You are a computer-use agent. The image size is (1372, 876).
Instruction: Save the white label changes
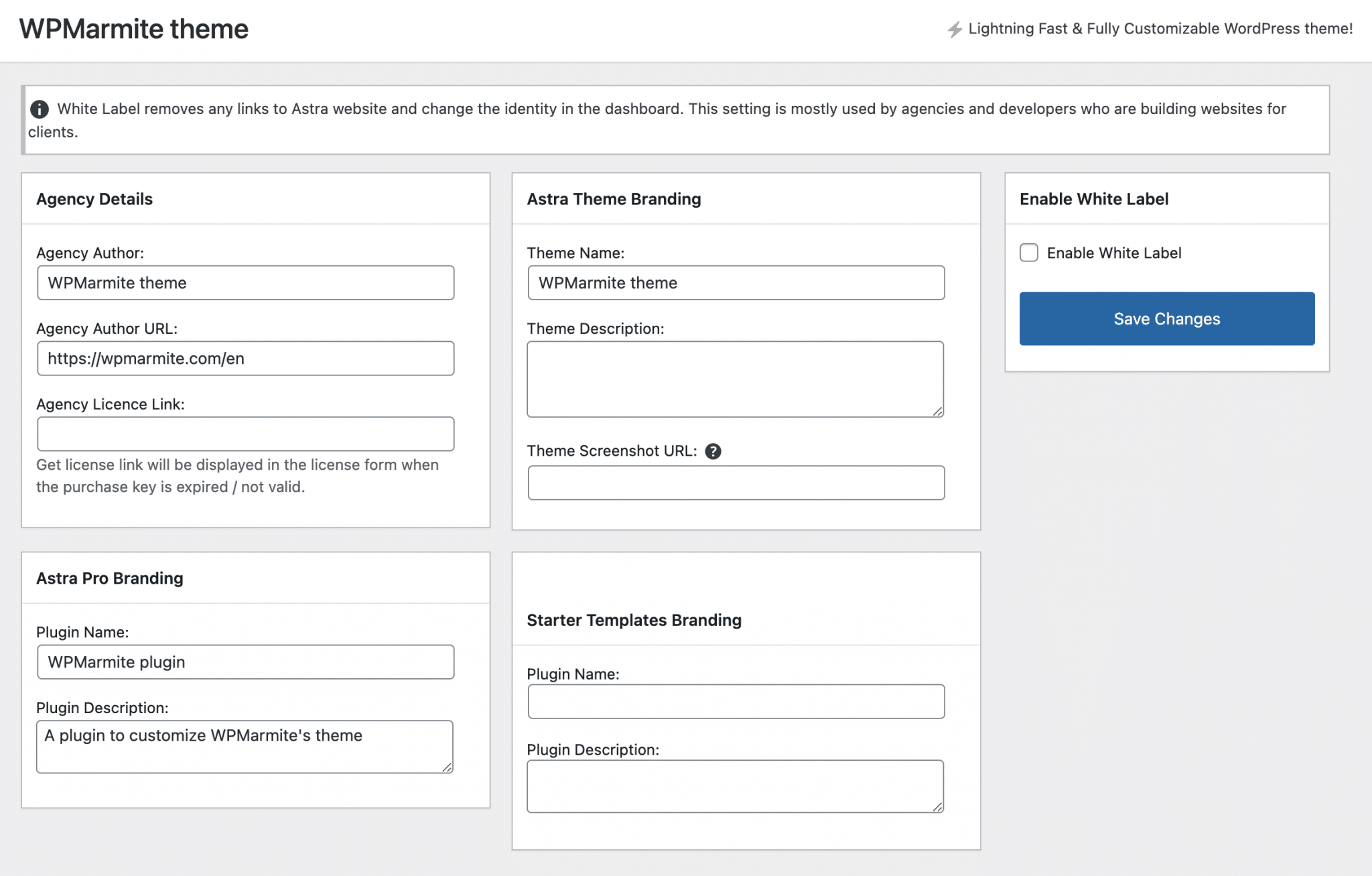pos(1167,318)
